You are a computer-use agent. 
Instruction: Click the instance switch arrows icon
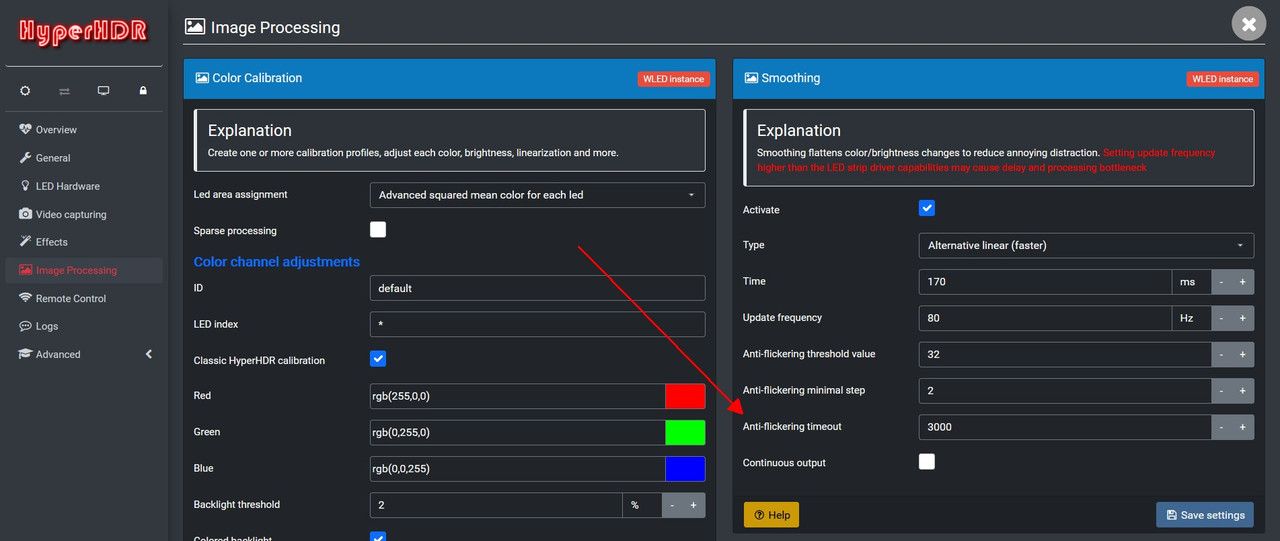(x=64, y=90)
